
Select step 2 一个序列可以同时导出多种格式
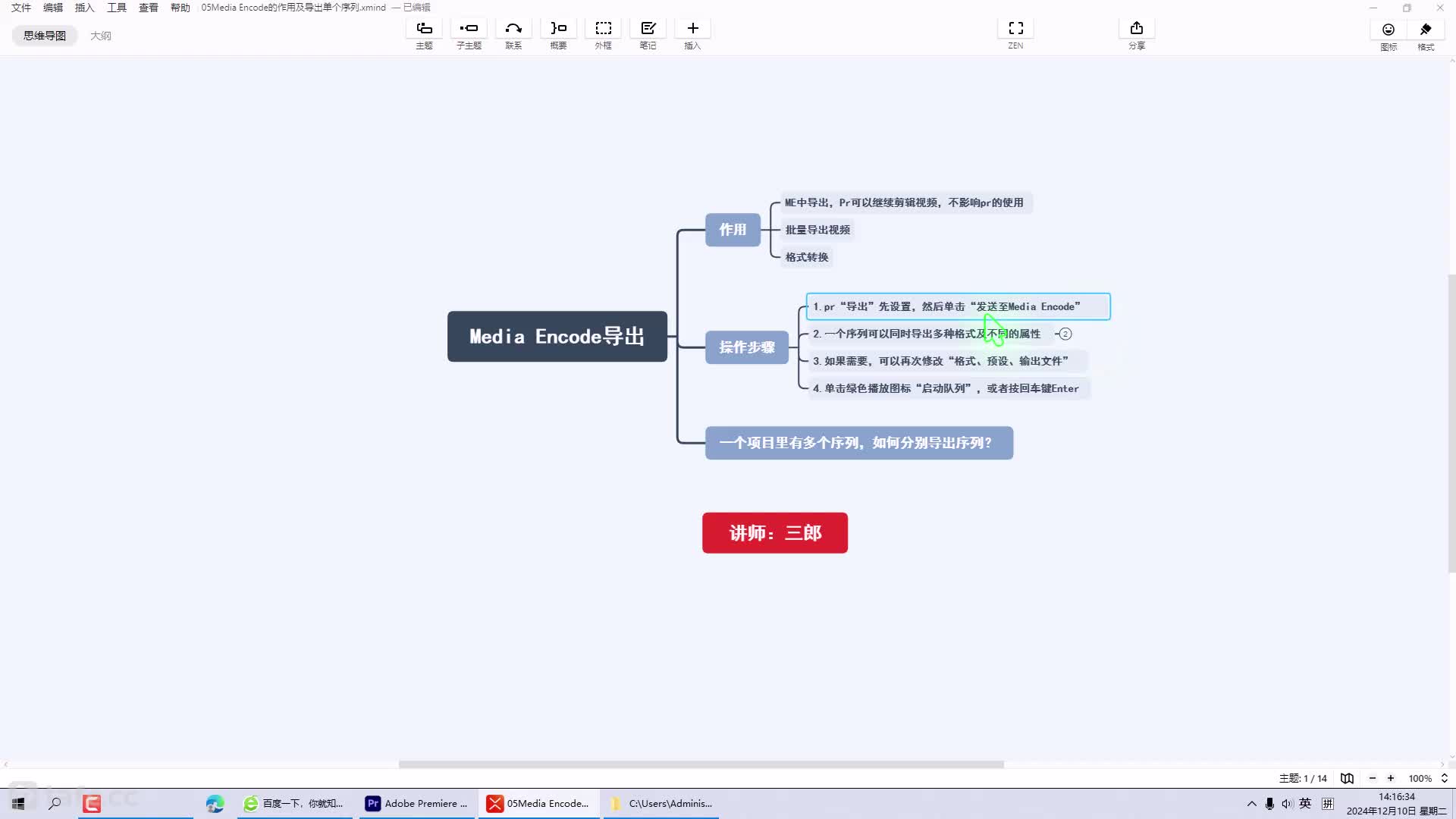[x=930, y=334]
